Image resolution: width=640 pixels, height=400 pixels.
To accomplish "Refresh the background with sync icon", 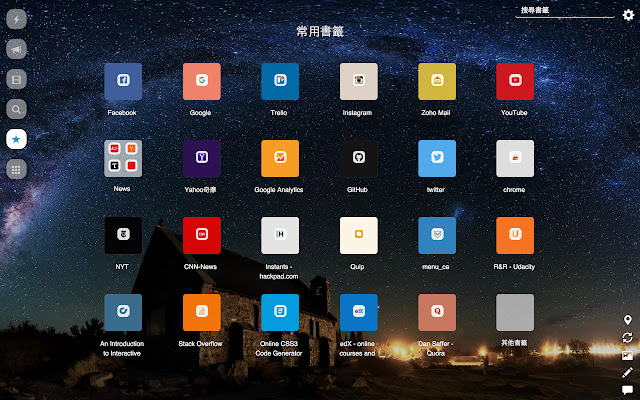I will click(x=627, y=338).
